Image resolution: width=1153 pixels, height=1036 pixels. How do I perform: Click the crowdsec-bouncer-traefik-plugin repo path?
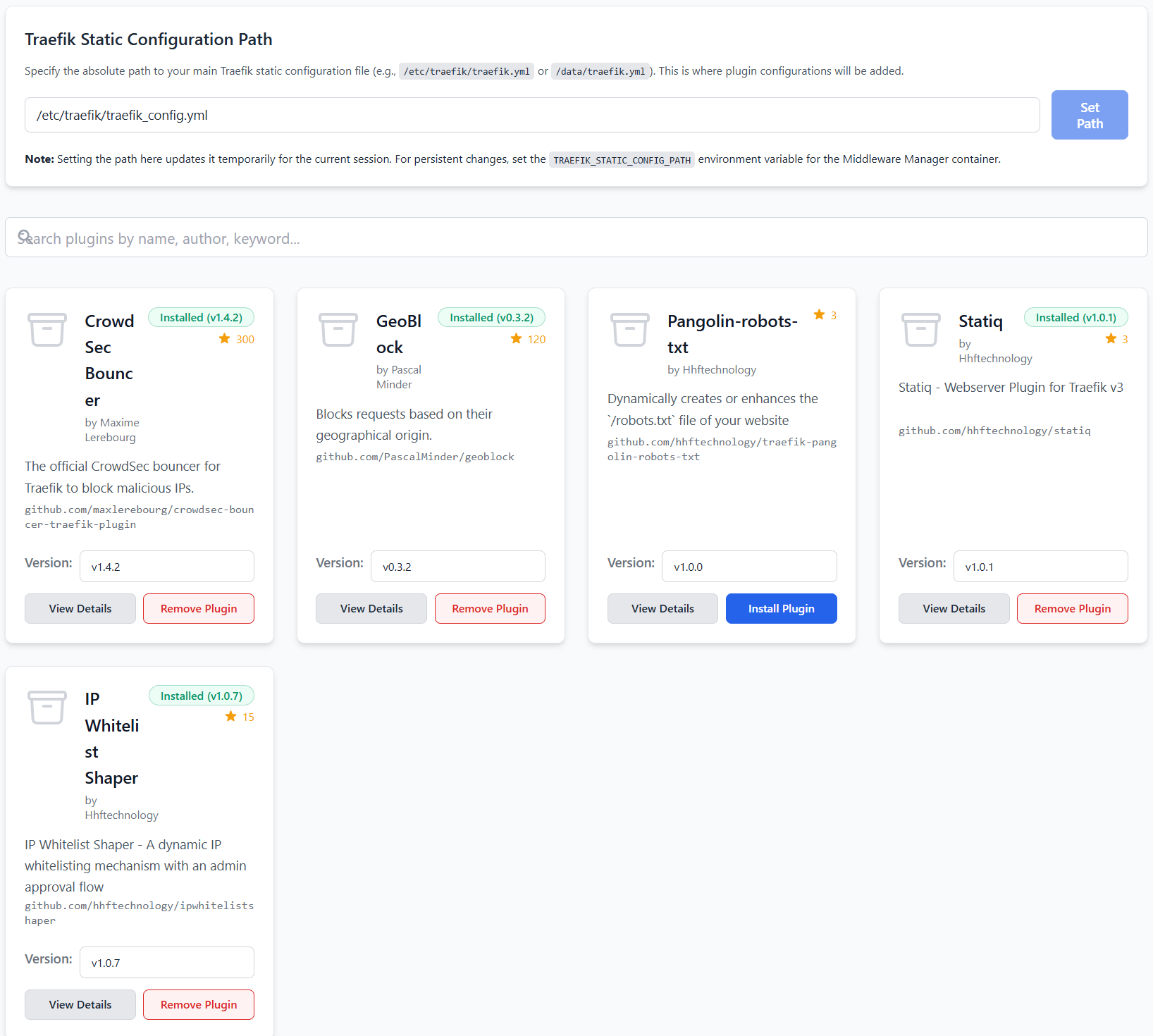[x=140, y=517]
